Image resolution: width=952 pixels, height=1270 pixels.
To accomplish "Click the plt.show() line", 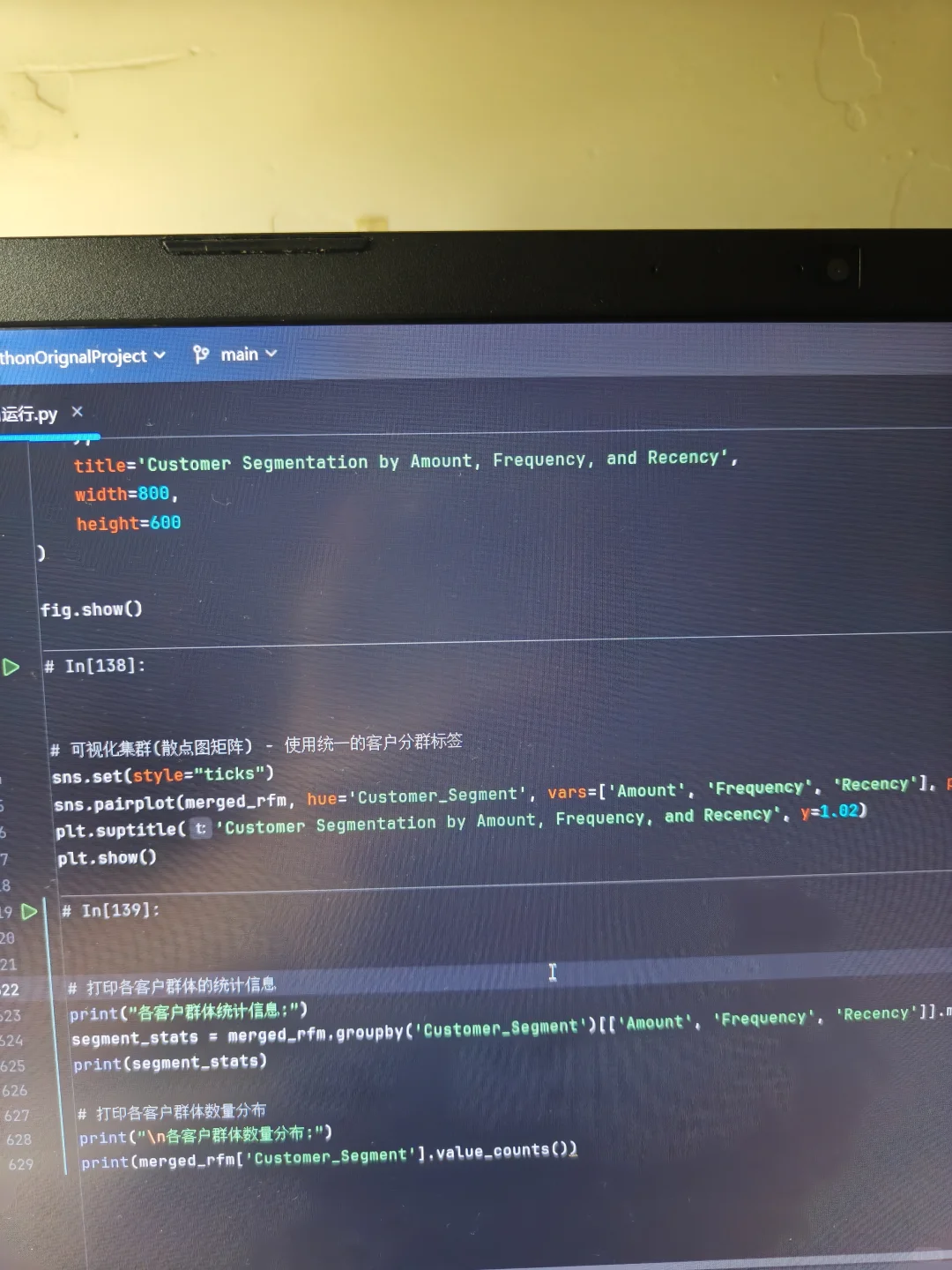I will 107,857.
